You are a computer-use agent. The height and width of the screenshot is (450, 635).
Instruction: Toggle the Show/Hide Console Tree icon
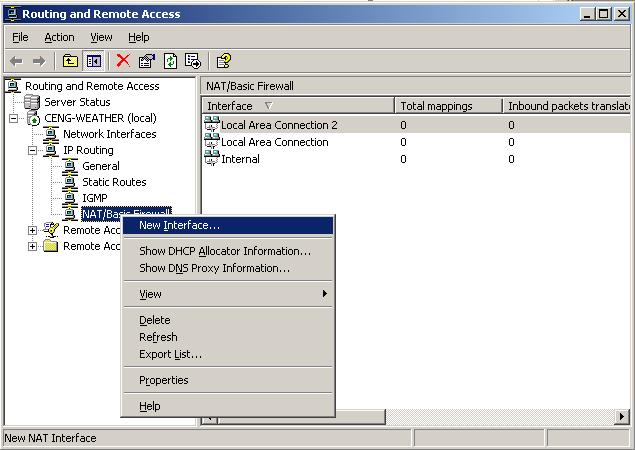tap(93, 61)
